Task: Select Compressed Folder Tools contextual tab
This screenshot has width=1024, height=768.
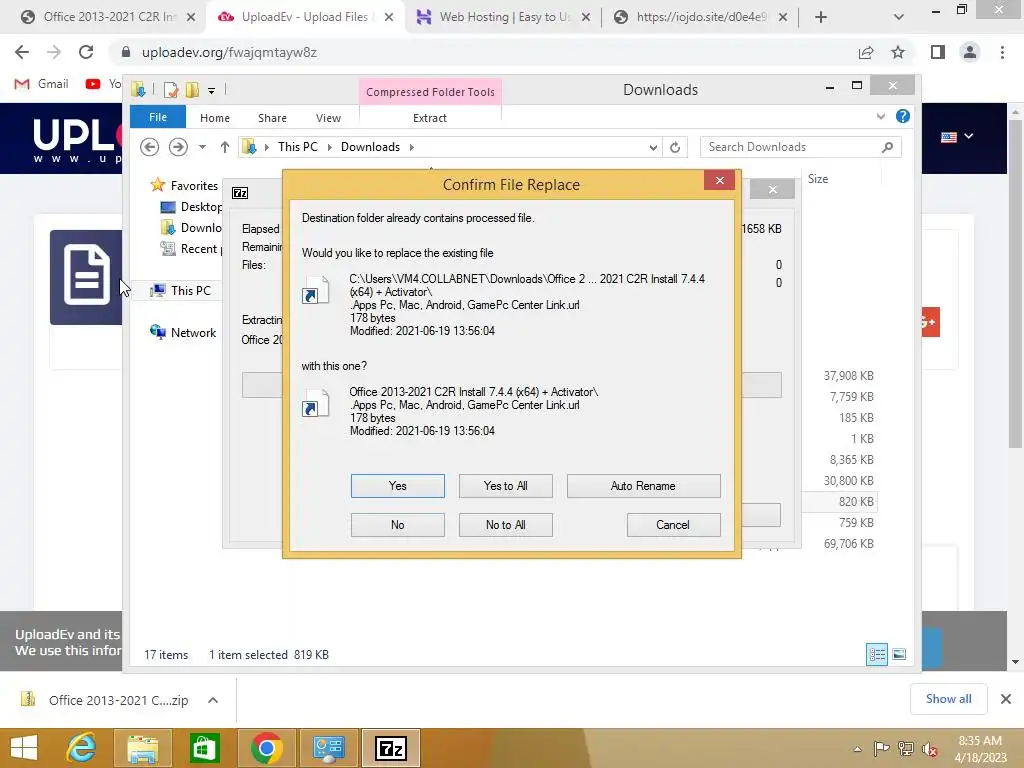Action: tap(430, 92)
